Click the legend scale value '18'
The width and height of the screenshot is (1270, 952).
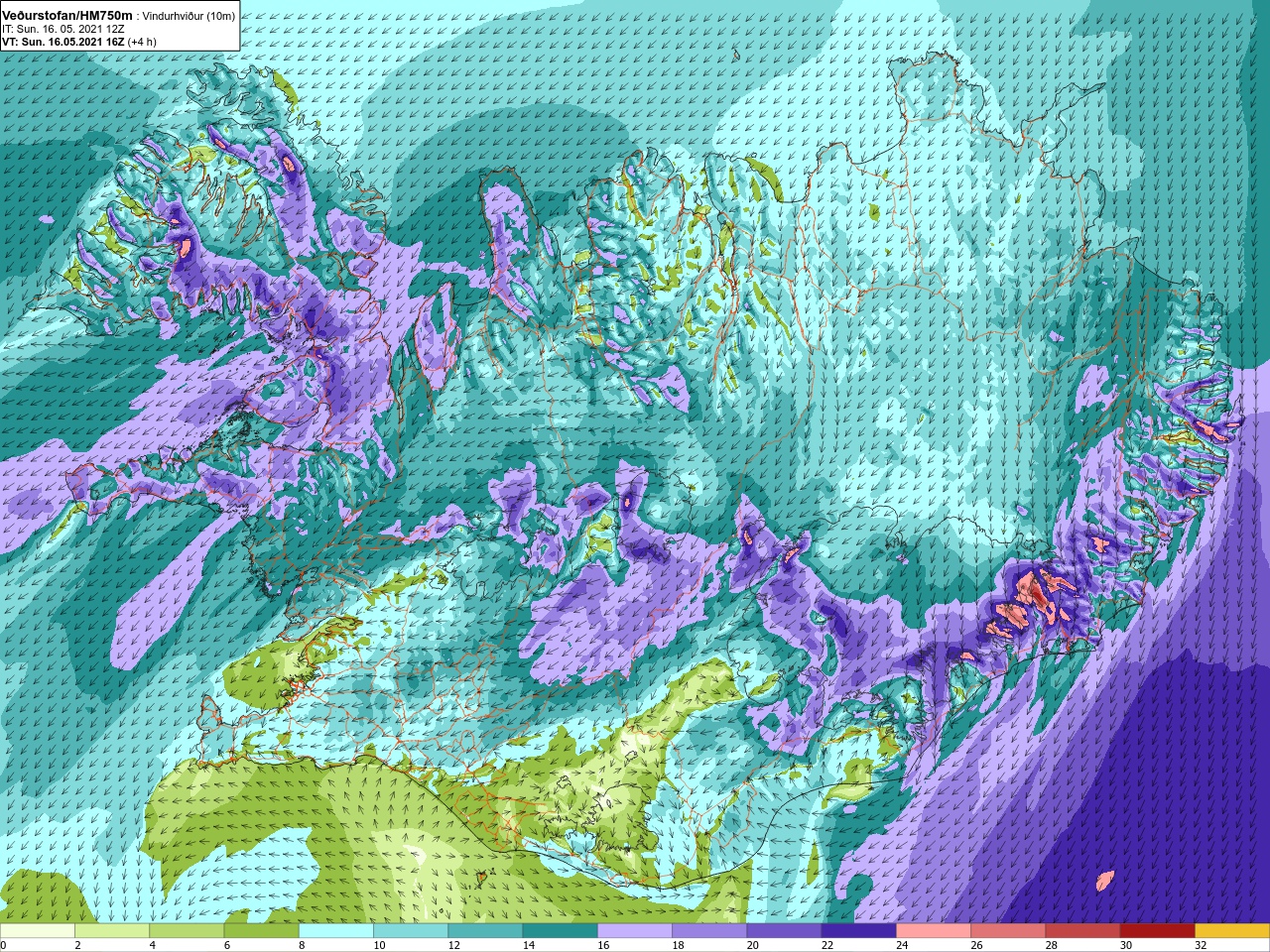677,945
